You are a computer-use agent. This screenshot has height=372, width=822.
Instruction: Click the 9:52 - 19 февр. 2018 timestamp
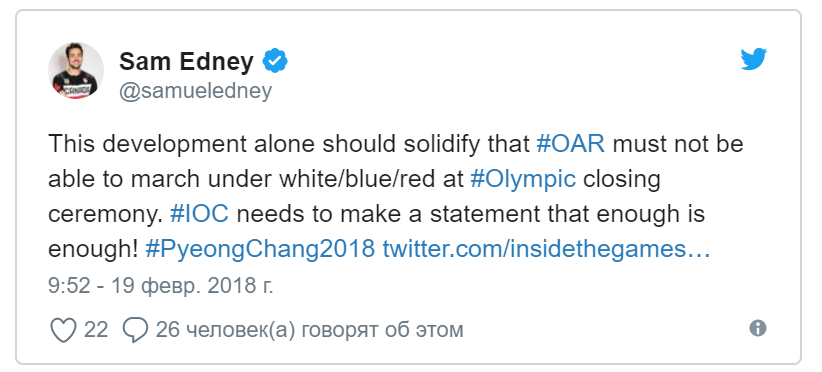160,286
